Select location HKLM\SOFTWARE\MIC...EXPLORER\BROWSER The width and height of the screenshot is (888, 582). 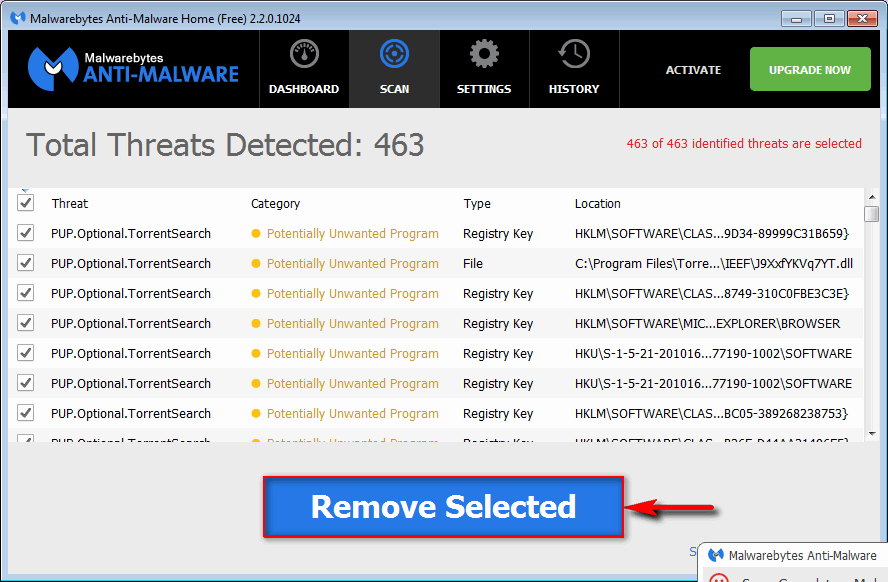(x=707, y=324)
